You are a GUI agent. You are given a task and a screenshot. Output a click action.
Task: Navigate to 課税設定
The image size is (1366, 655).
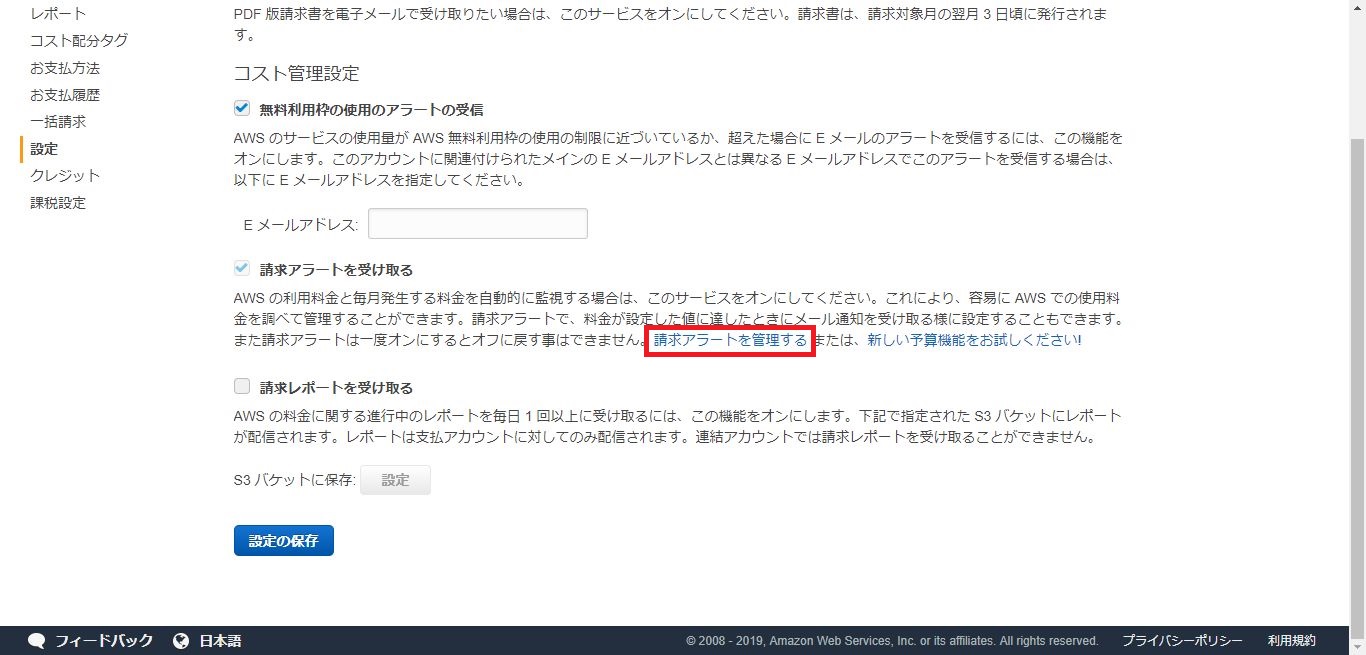58,203
